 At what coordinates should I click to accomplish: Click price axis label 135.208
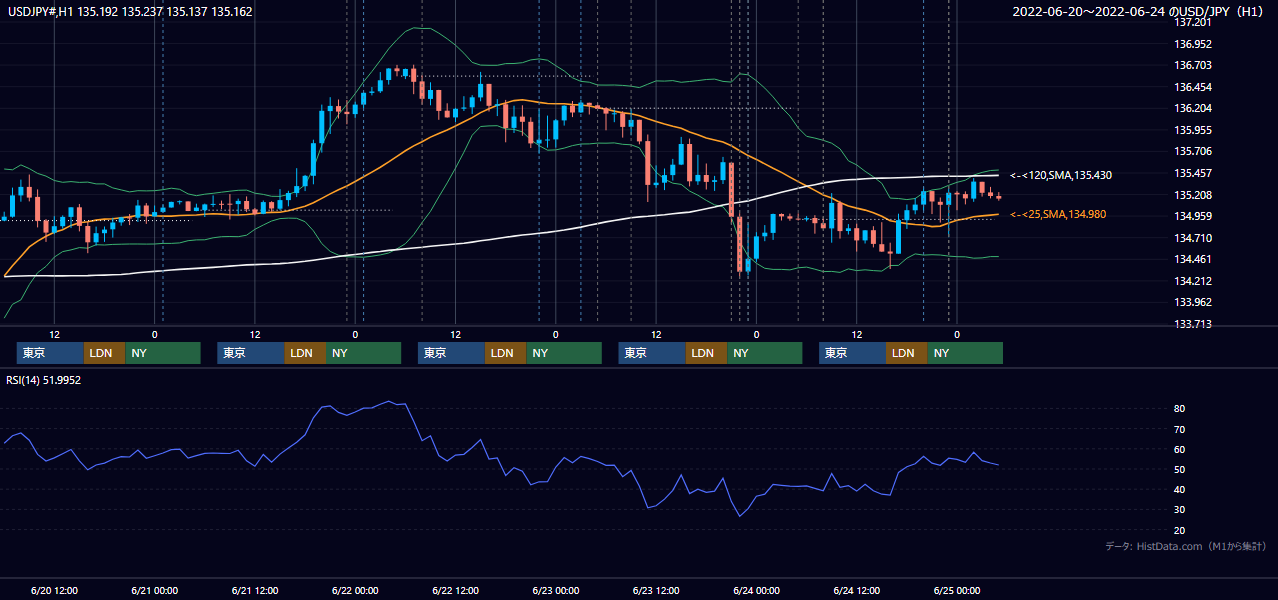pyautogui.click(x=1194, y=195)
